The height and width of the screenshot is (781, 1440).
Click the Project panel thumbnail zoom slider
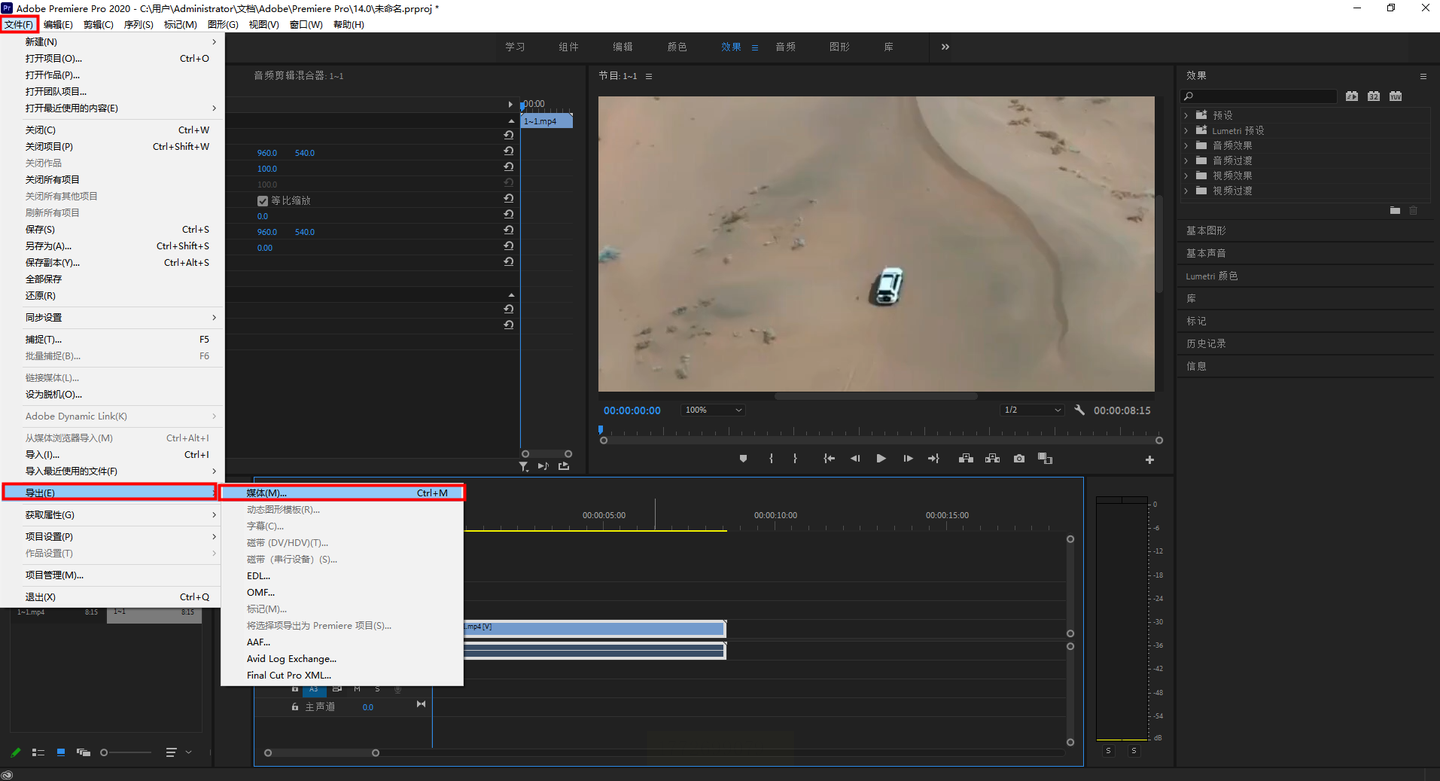(104, 752)
